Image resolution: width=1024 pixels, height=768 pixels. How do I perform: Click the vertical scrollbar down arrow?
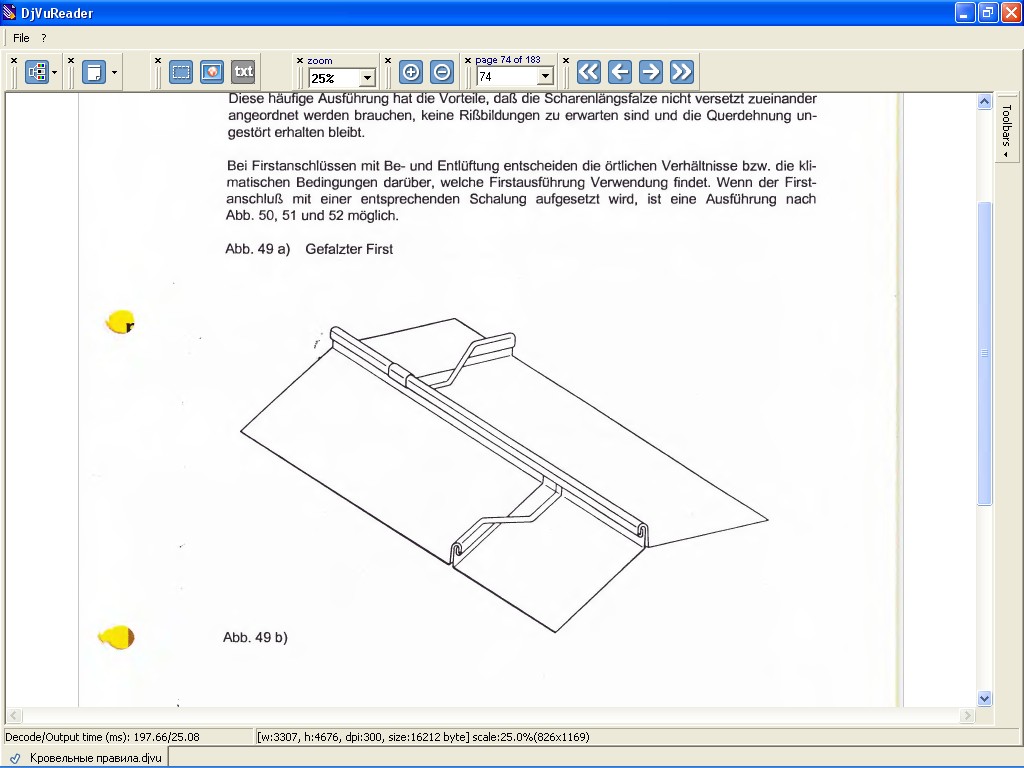tap(985, 699)
